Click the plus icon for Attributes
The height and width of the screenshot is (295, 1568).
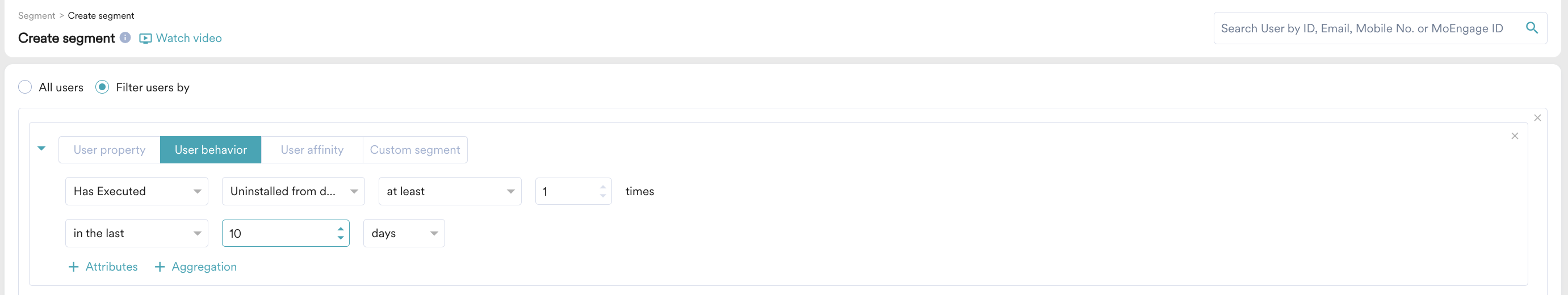(x=74, y=267)
